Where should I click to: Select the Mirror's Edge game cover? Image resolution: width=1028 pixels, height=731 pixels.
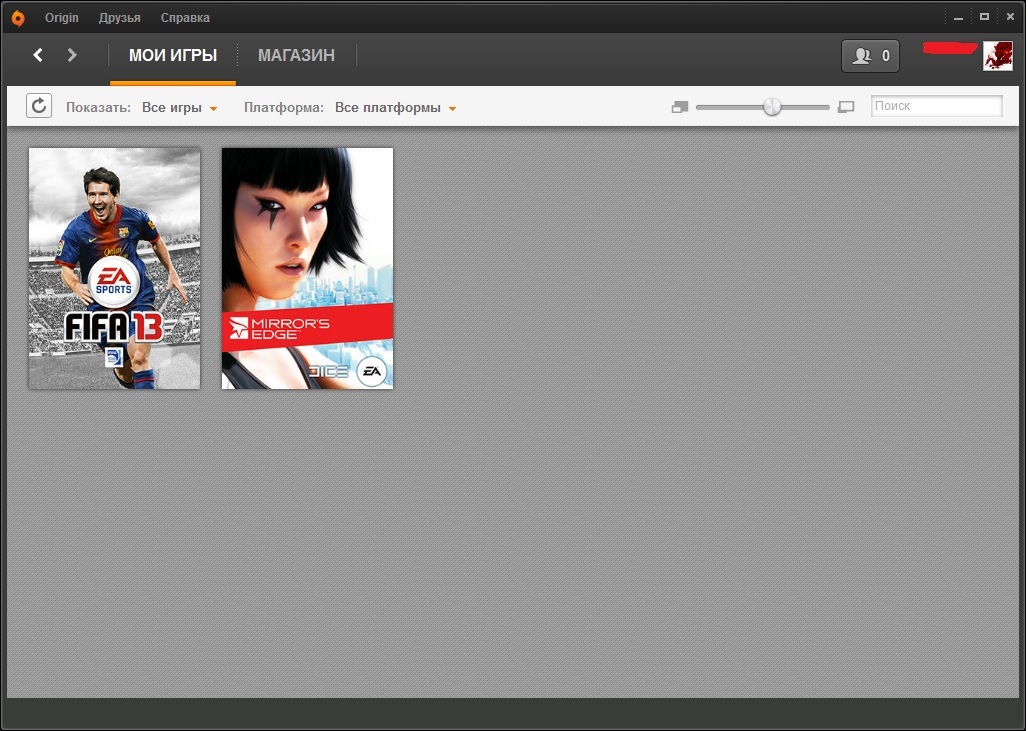coord(307,268)
